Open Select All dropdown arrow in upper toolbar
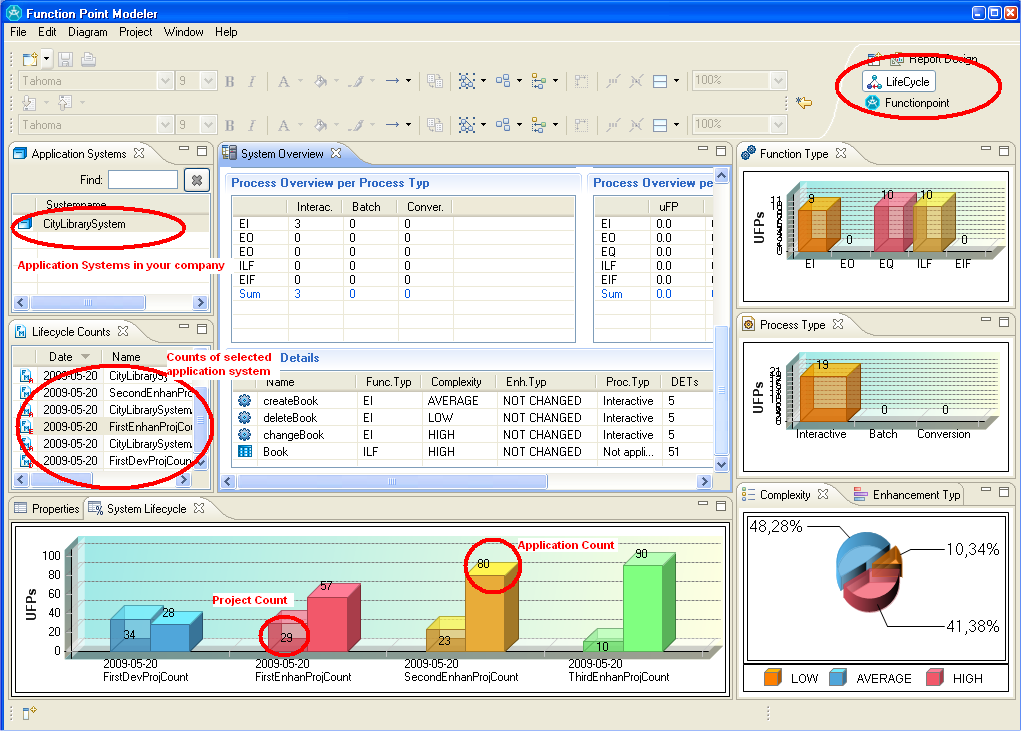Viewport: 1021px width, 731px height. pos(483,81)
